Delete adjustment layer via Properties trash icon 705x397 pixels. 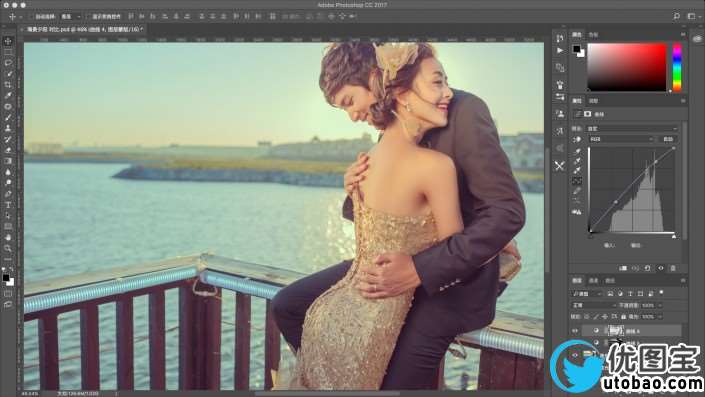click(673, 268)
